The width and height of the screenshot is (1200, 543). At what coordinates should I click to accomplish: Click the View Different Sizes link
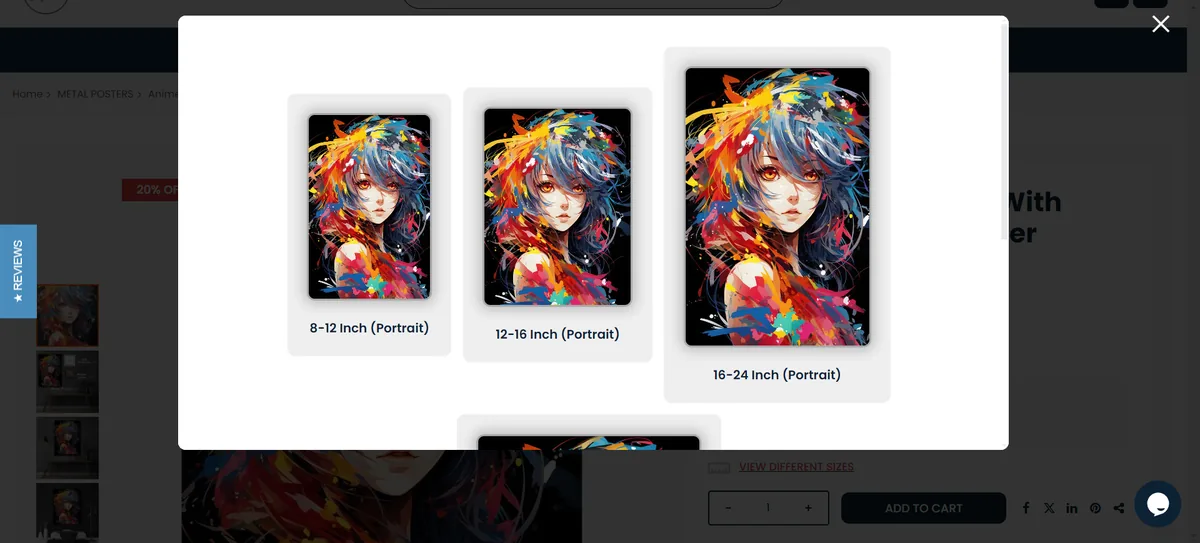tap(796, 467)
